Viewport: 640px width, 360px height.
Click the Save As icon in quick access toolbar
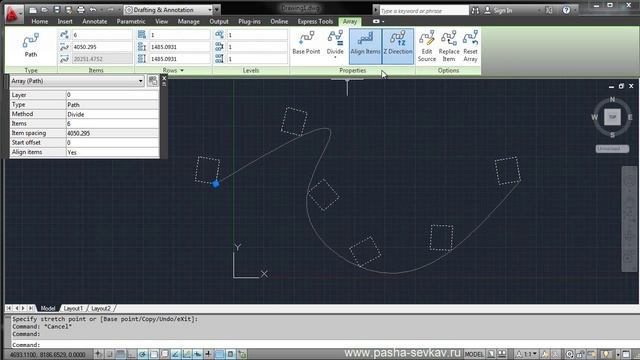69,10
